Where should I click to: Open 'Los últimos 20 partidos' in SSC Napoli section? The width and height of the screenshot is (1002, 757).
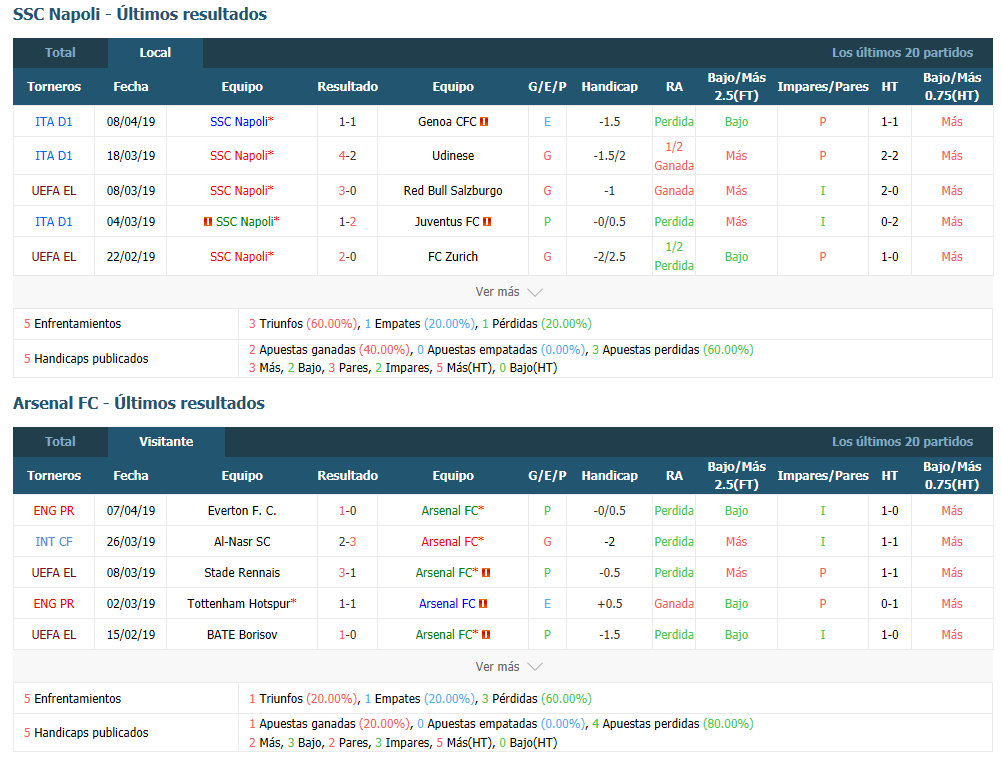pos(902,53)
